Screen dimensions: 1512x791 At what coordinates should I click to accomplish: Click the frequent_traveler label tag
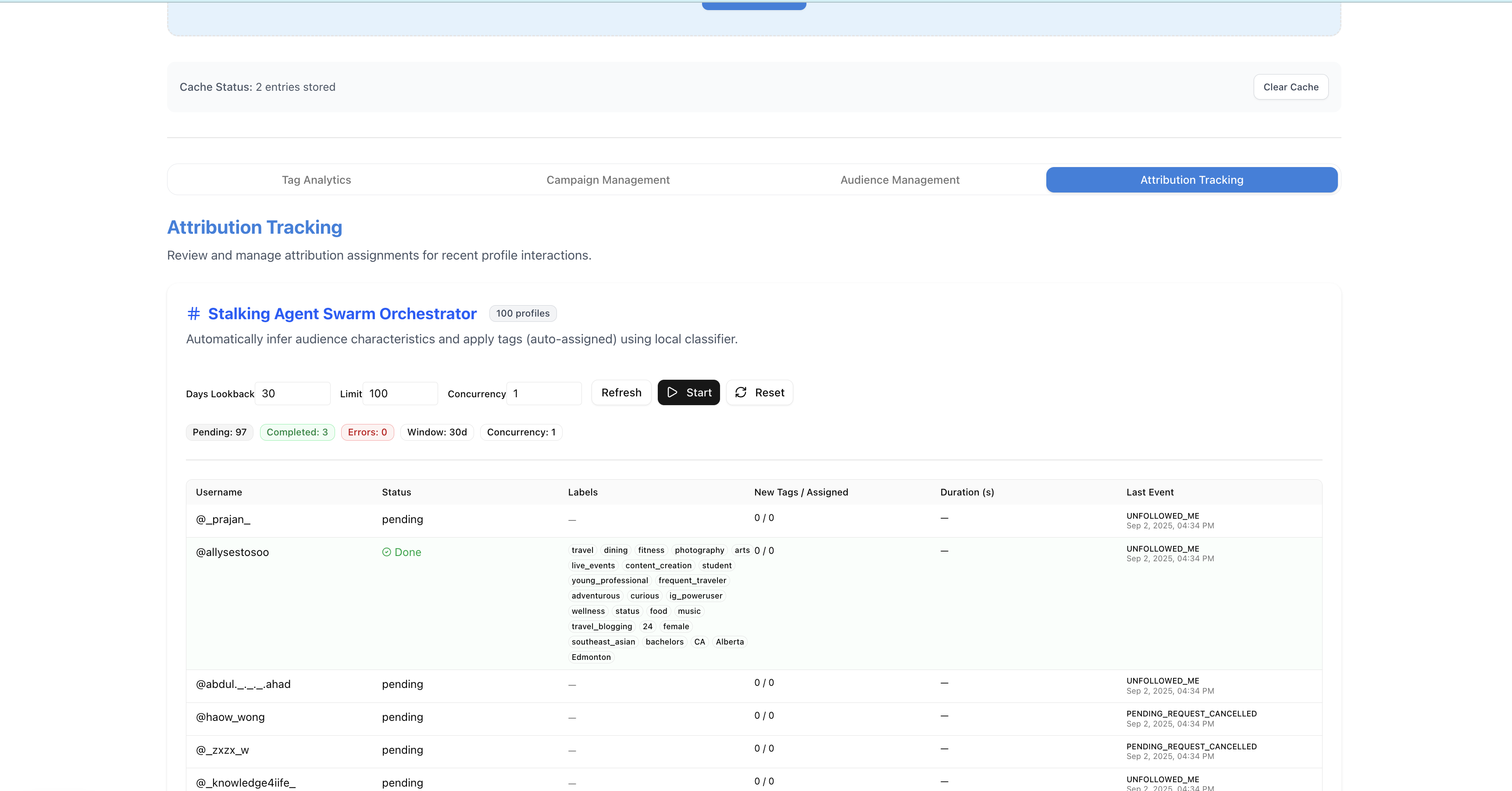tap(692, 581)
